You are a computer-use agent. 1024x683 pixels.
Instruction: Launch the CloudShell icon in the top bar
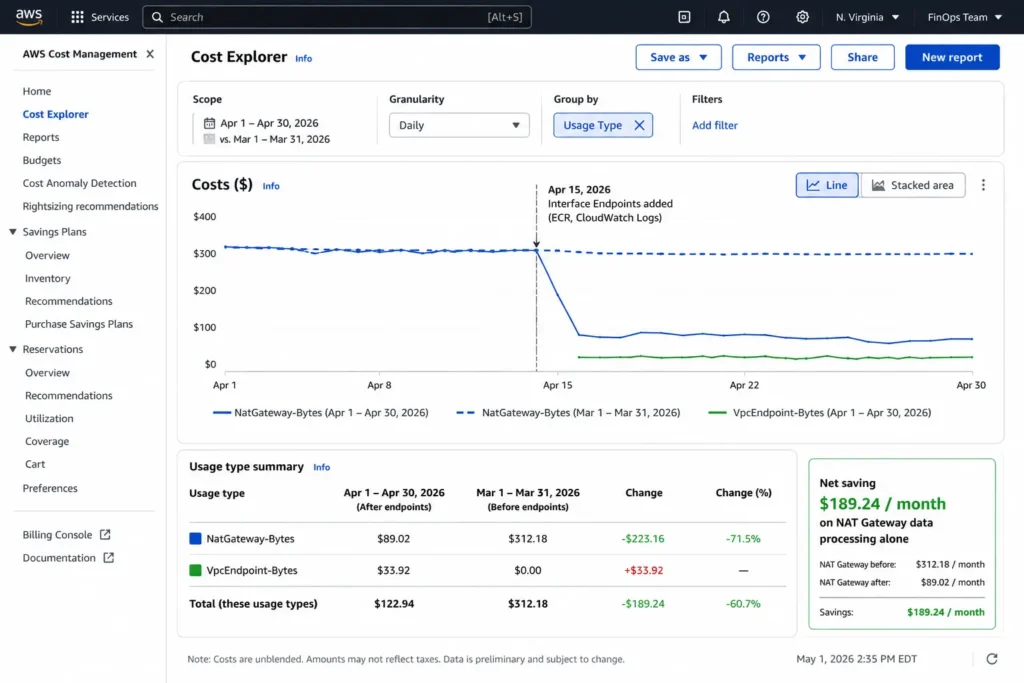tap(684, 17)
